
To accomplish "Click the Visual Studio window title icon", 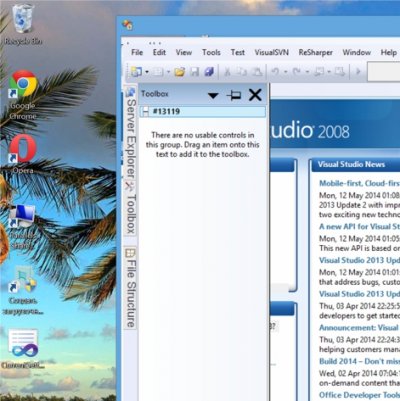I will point(127,25).
